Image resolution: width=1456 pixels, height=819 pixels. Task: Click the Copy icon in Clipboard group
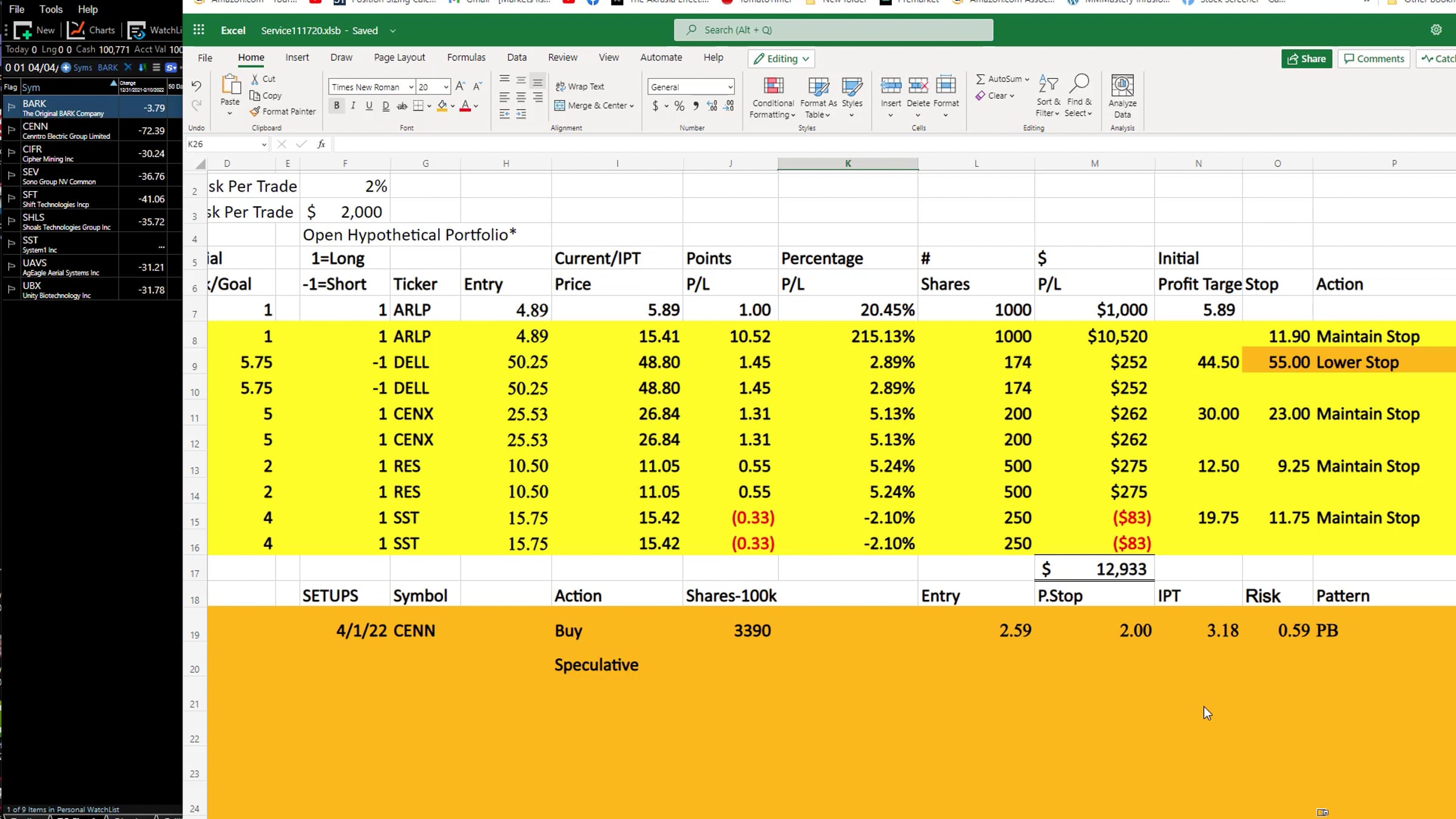[255, 96]
